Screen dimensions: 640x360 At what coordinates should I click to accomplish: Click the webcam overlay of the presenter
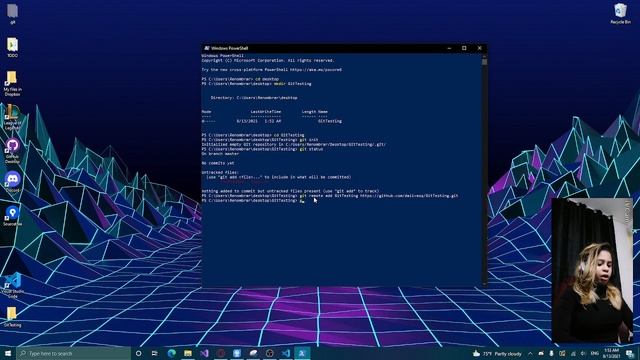coord(591,271)
